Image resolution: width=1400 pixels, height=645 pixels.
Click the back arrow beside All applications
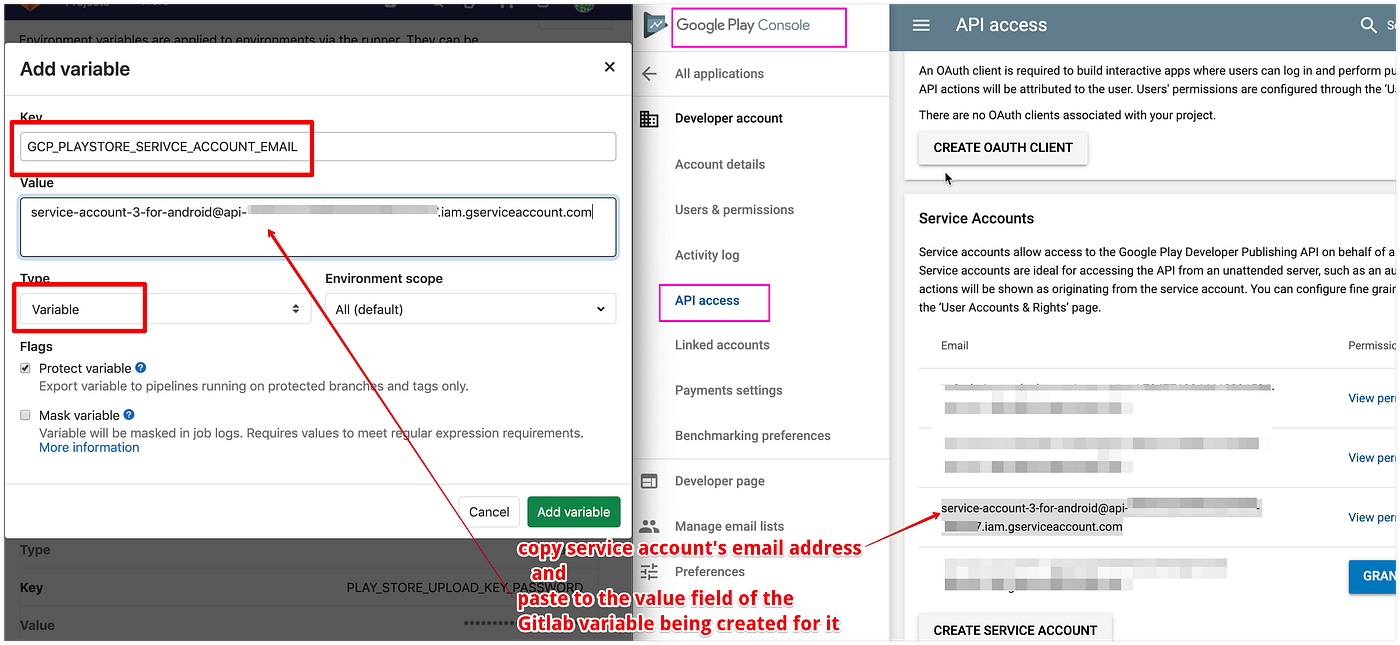coord(649,73)
